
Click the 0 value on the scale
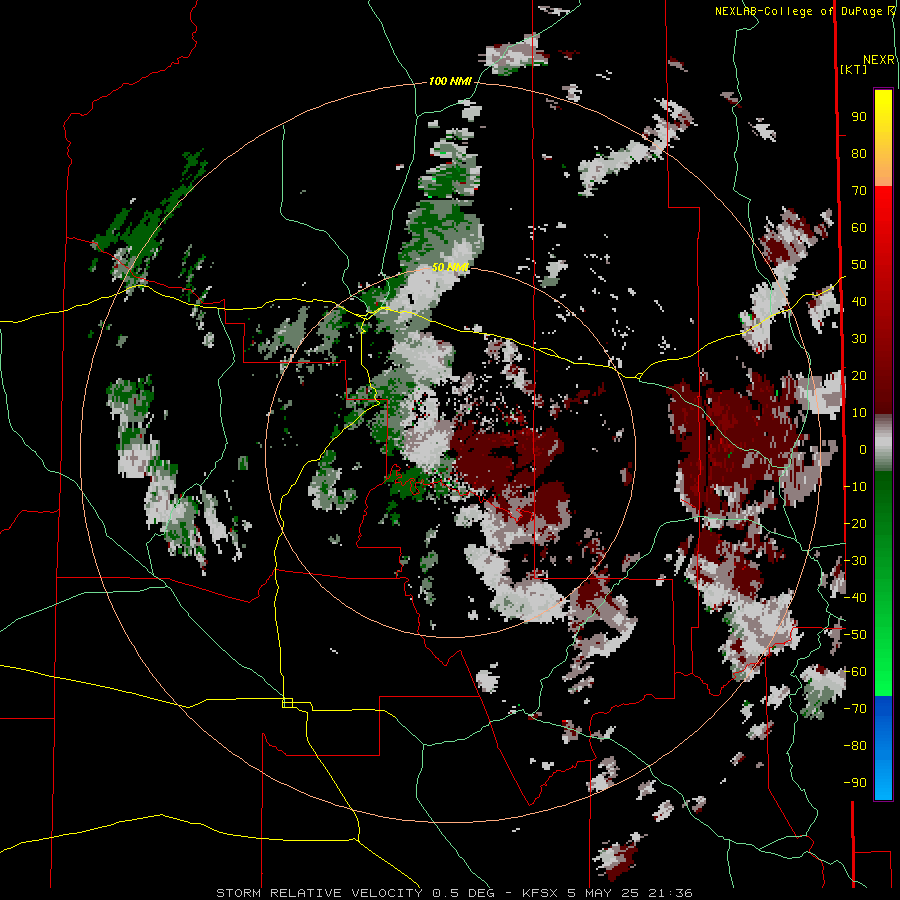pos(863,450)
